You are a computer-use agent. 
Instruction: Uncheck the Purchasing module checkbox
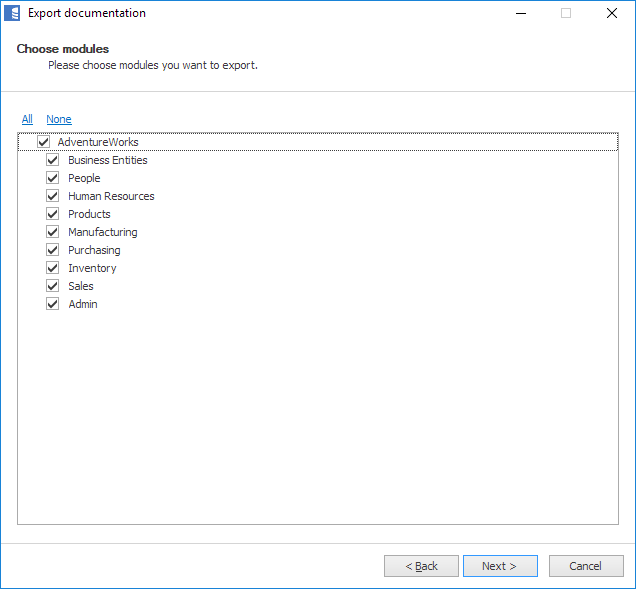(x=53, y=250)
